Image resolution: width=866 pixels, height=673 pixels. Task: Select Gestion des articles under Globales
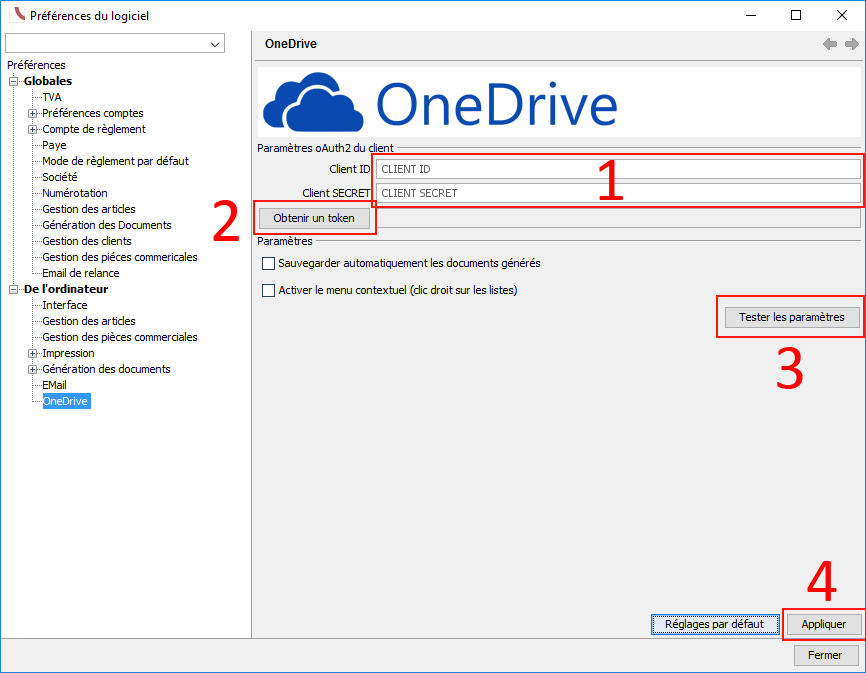coord(89,209)
